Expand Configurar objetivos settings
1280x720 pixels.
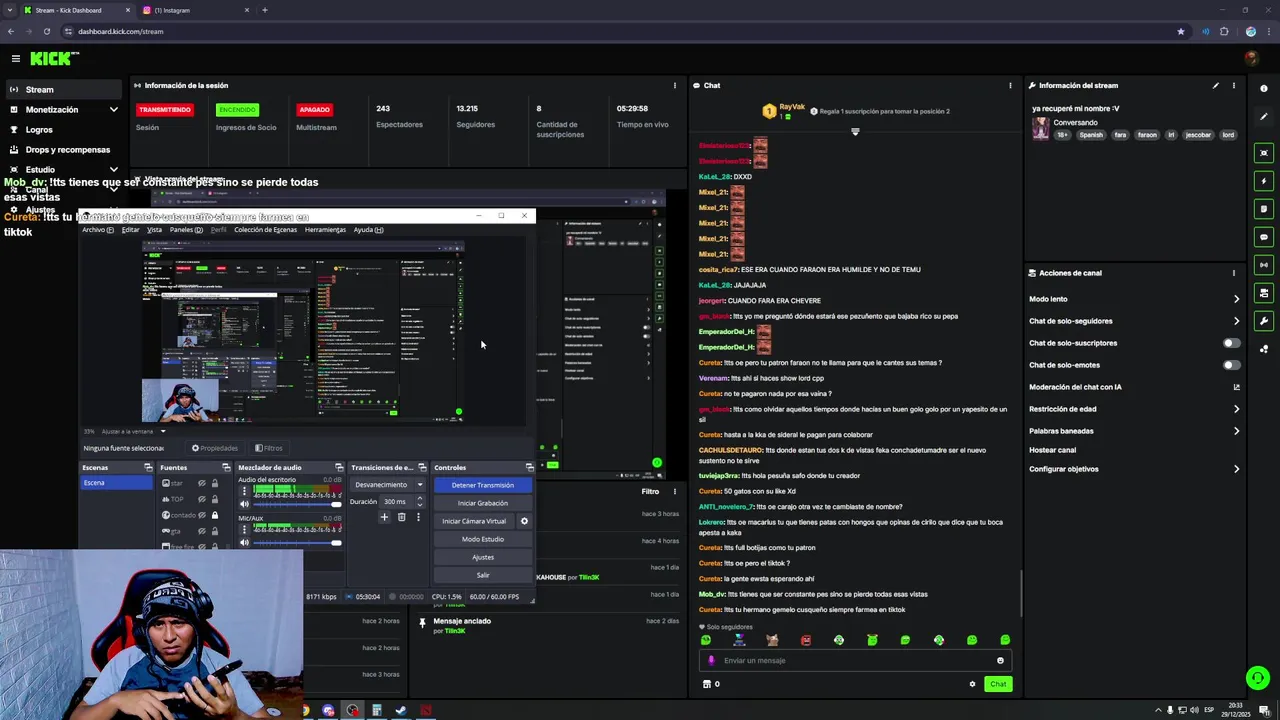pos(1236,469)
